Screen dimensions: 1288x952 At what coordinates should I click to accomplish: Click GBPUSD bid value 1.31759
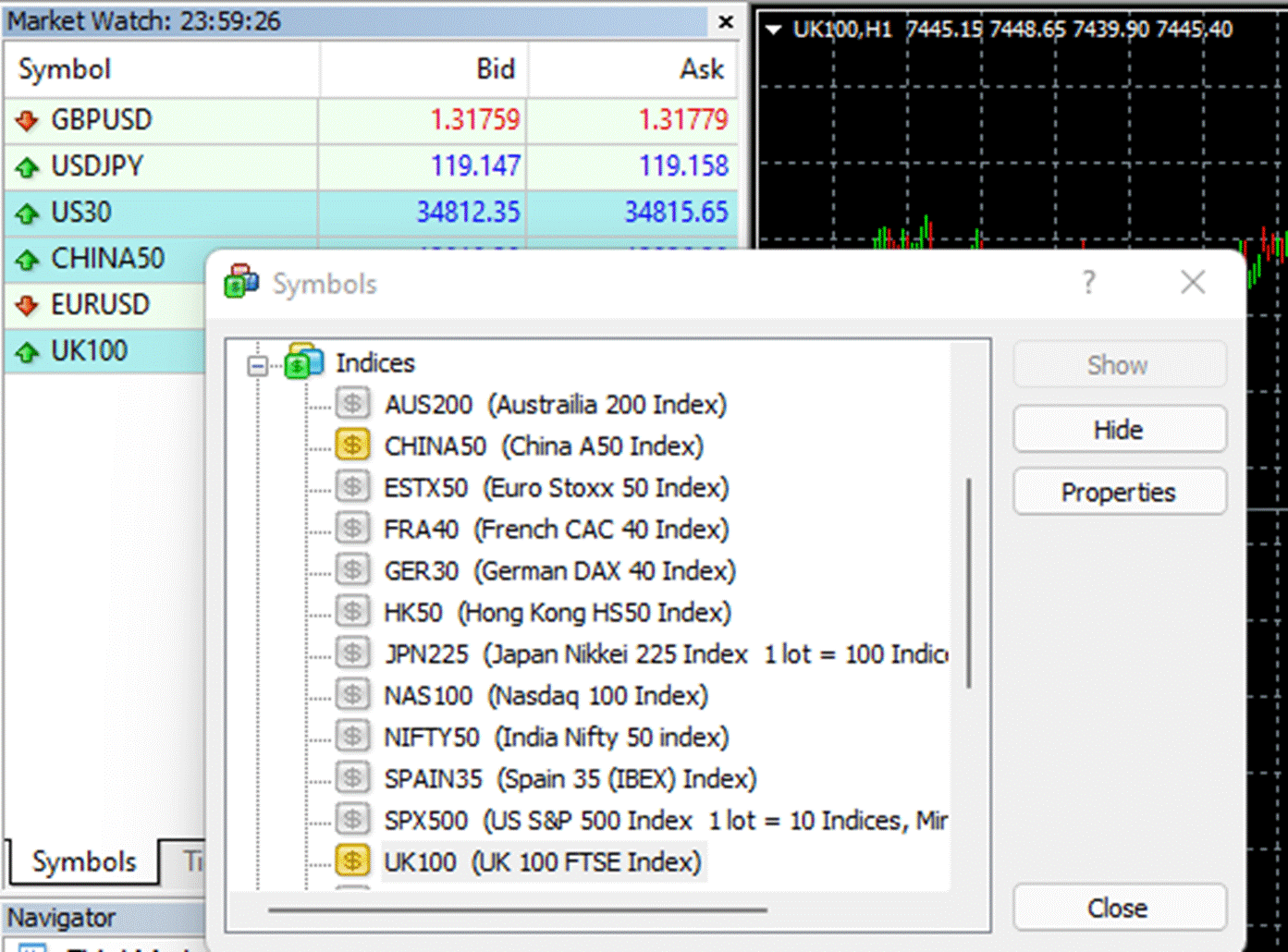click(475, 120)
